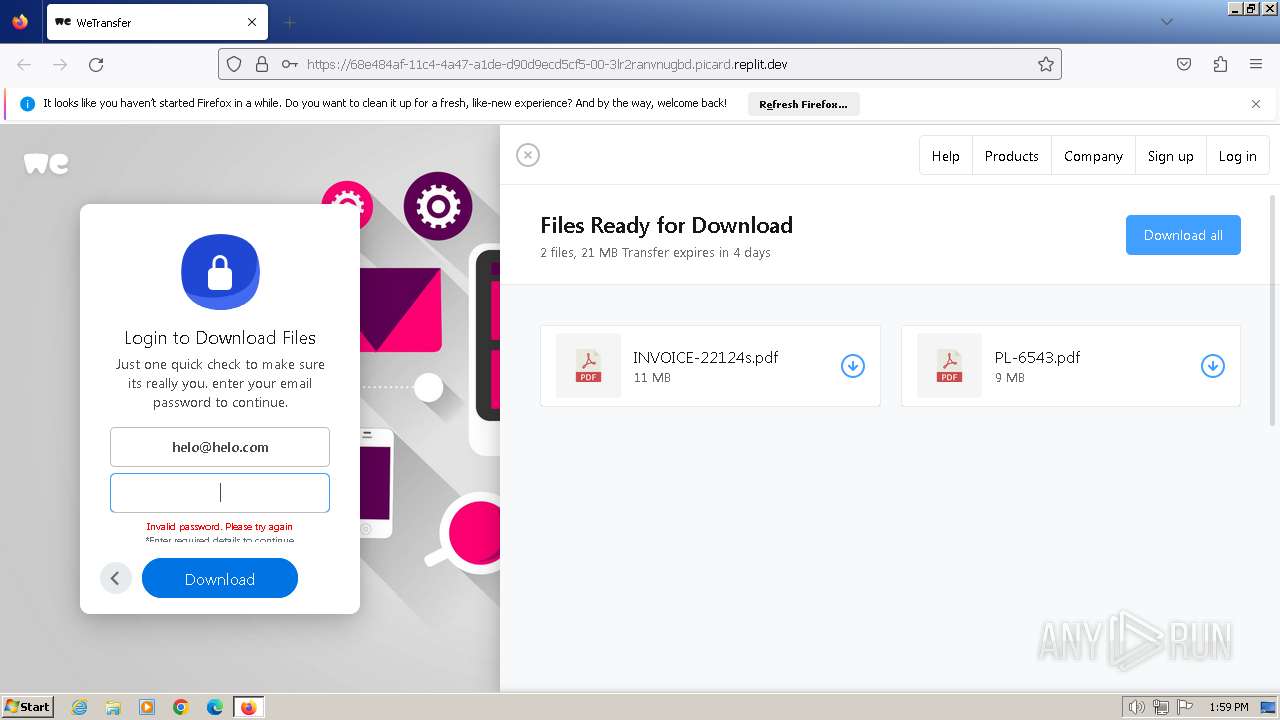This screenshot has height=720, width=1280.
Task: Bookmark this page with star icon
Action: 1046,64
